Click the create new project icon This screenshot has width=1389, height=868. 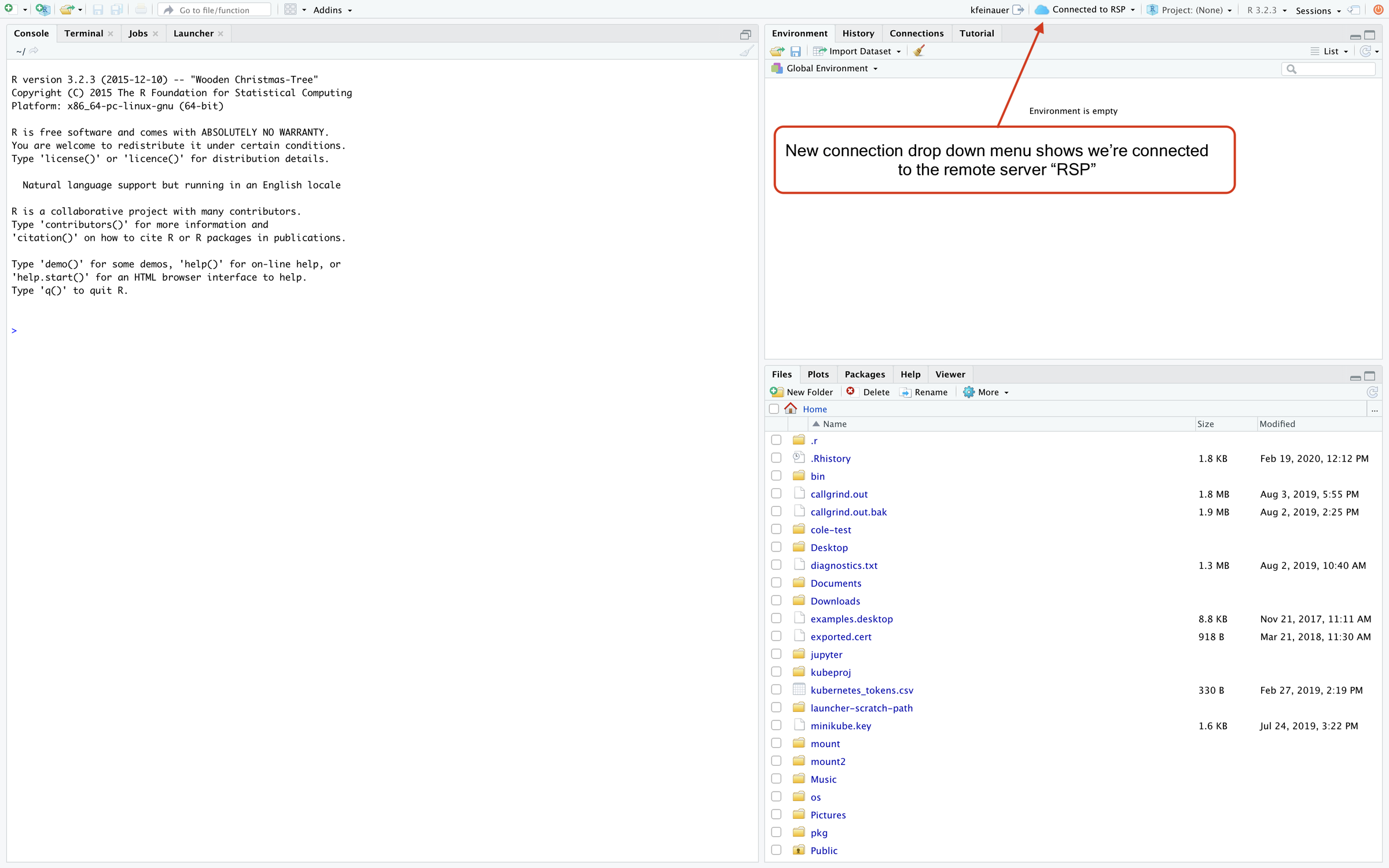click(42, 9)
